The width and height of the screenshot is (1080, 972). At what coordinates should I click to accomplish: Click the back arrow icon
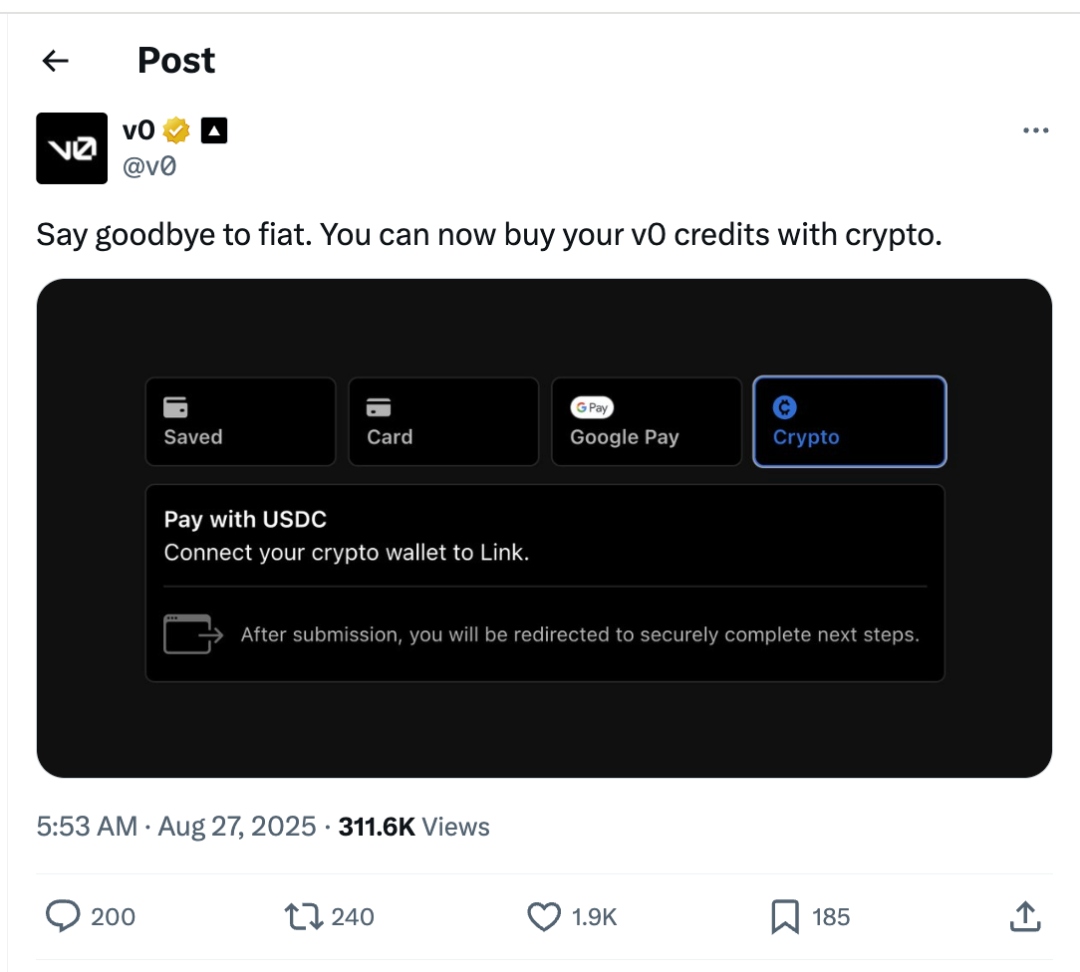(56, 61)
